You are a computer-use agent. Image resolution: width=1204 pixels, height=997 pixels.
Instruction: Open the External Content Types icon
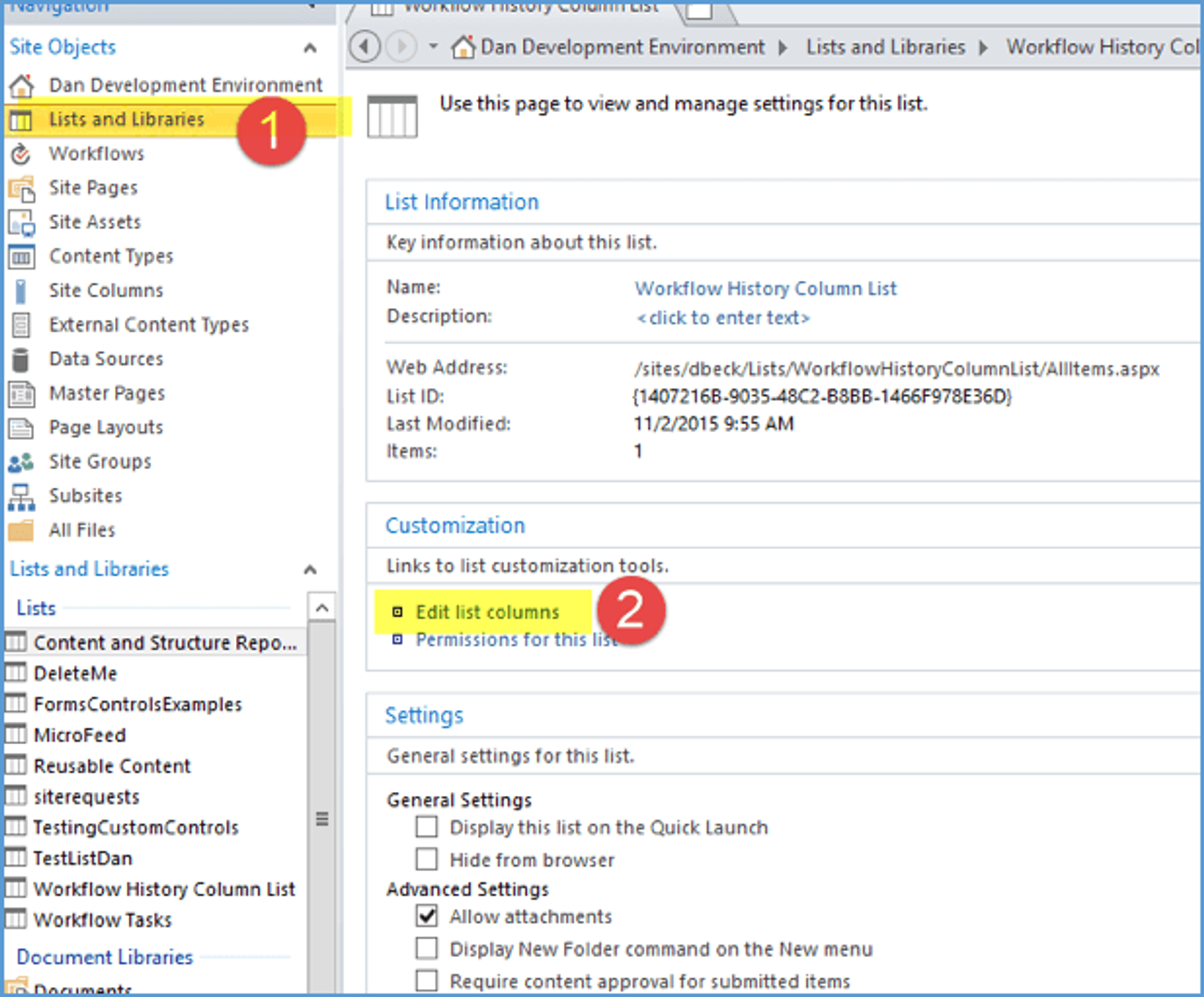pyautogui.click(x=21, y=325)
